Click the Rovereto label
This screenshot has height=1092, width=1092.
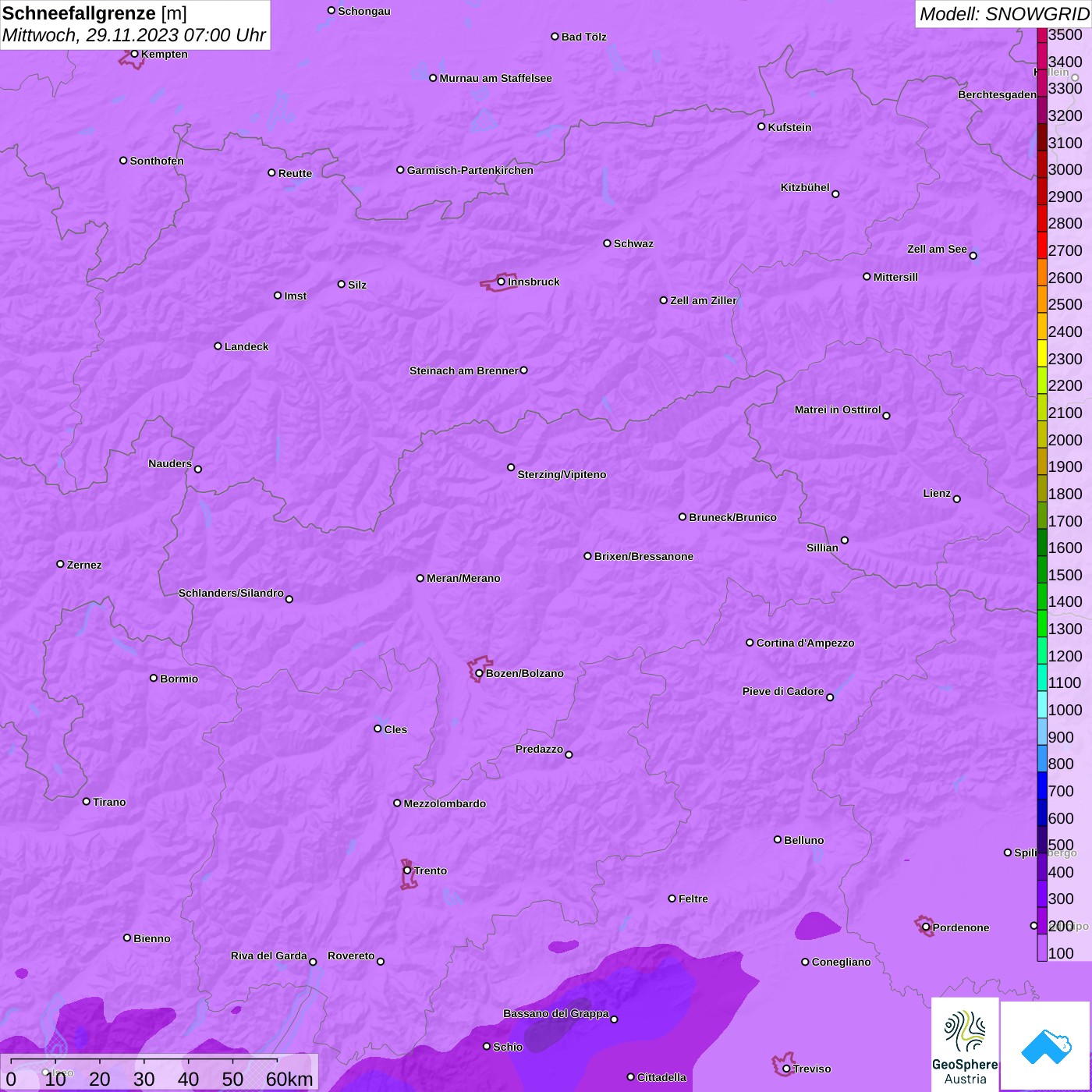[x=351, y=955]
